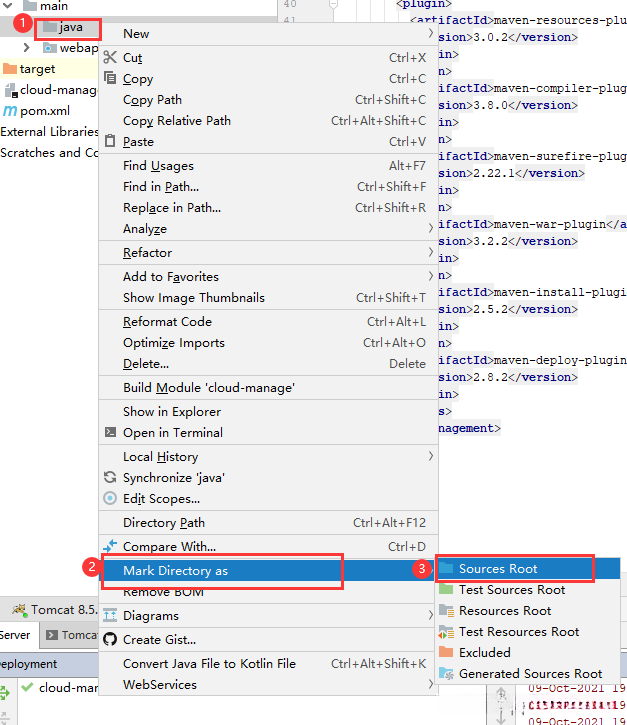Expand the webapp folder chevron
627x725 pixels.
pos(26,48)
